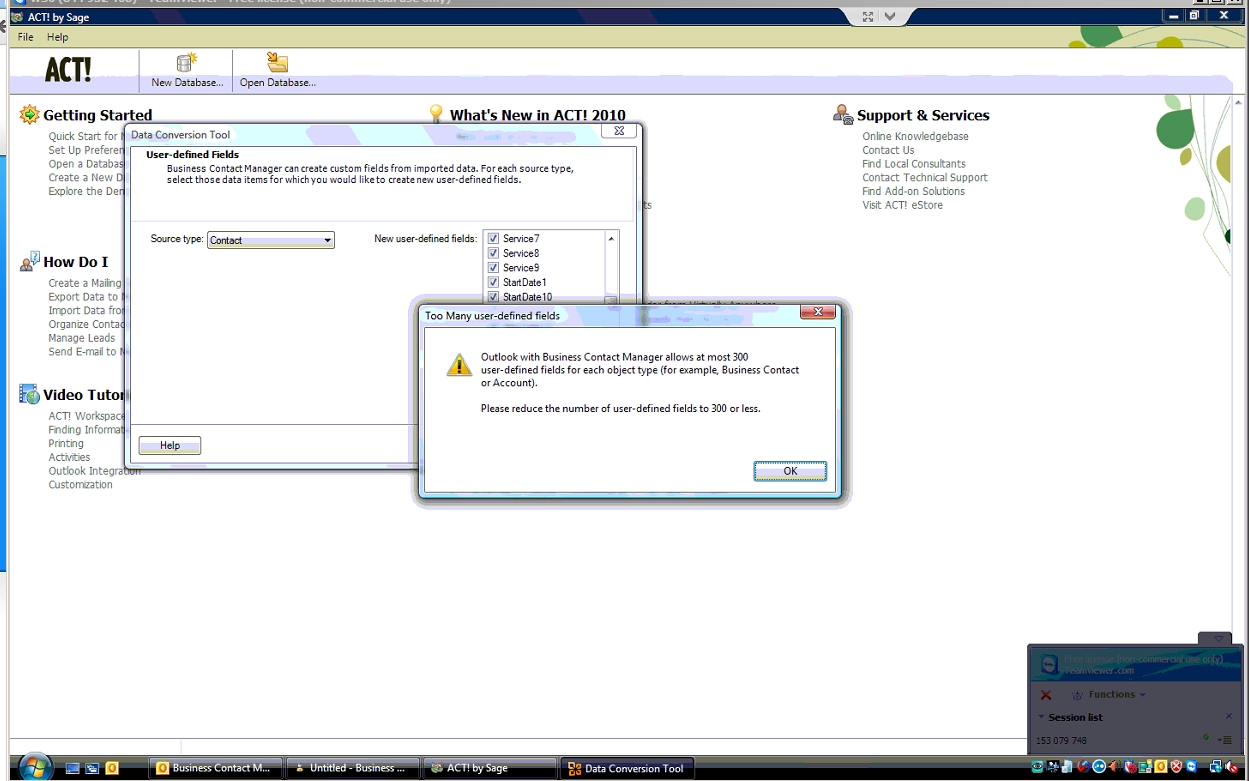The image size is (1249, 781).
Task: Close the Too Many user-defined fields dialog
Action: click(818, 312)
